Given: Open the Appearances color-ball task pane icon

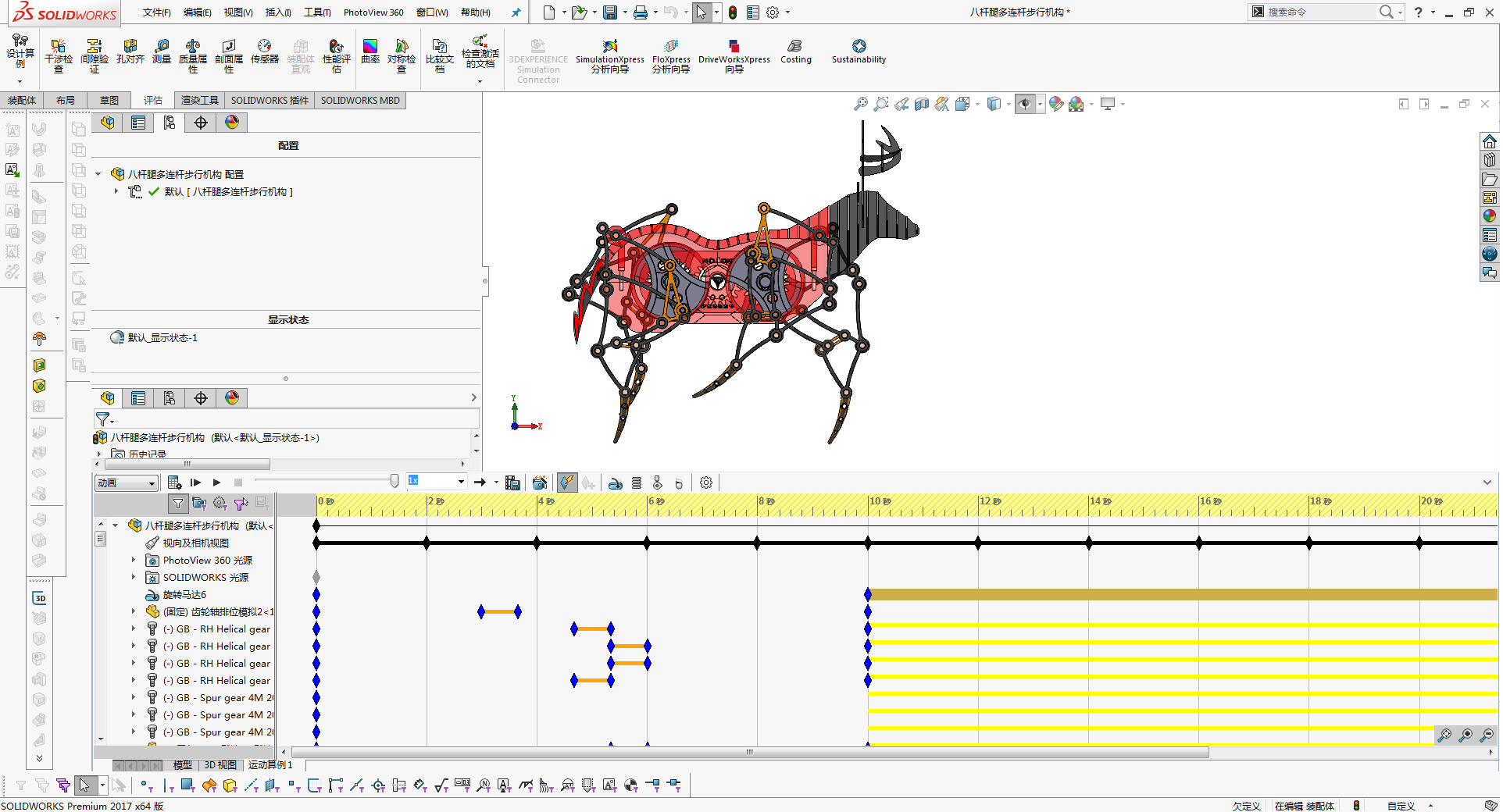Looking at the screenshot, I should 1490,215.
